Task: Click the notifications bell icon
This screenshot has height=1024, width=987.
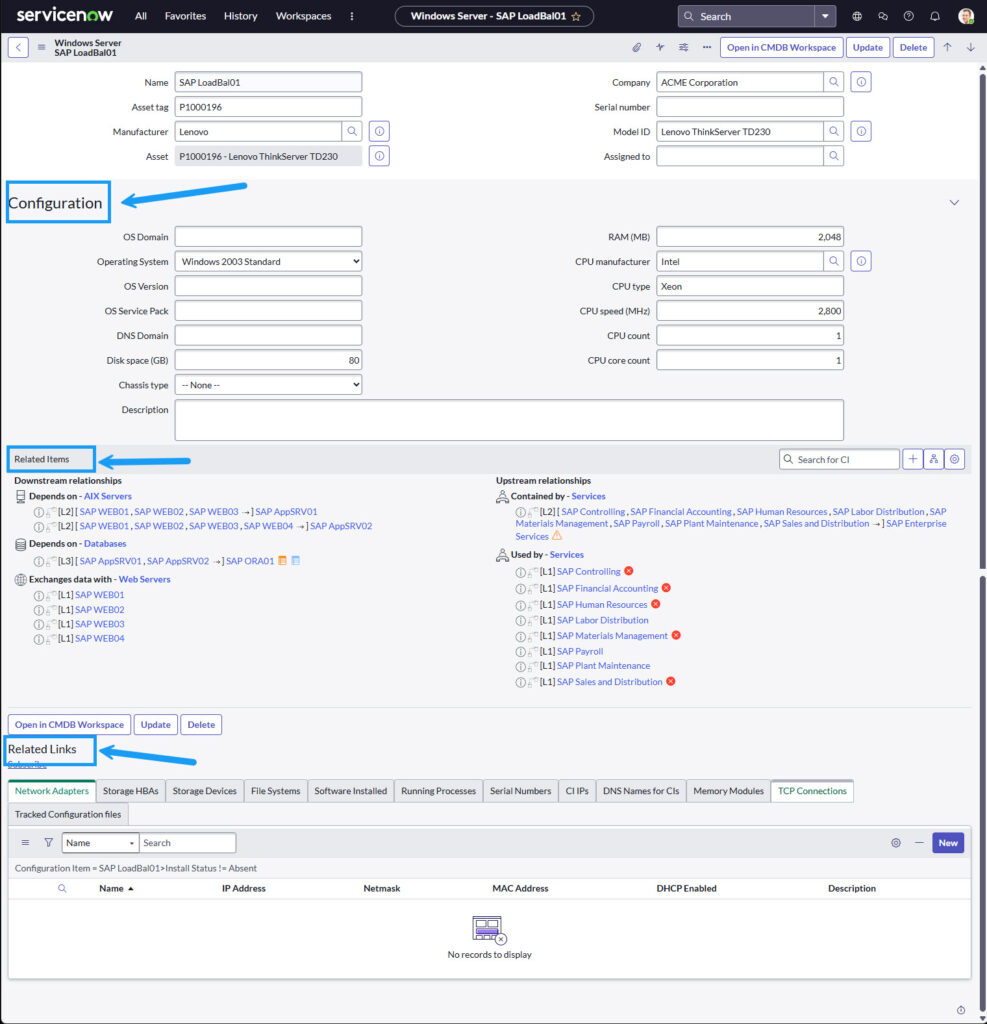Action: coord(935,16)
